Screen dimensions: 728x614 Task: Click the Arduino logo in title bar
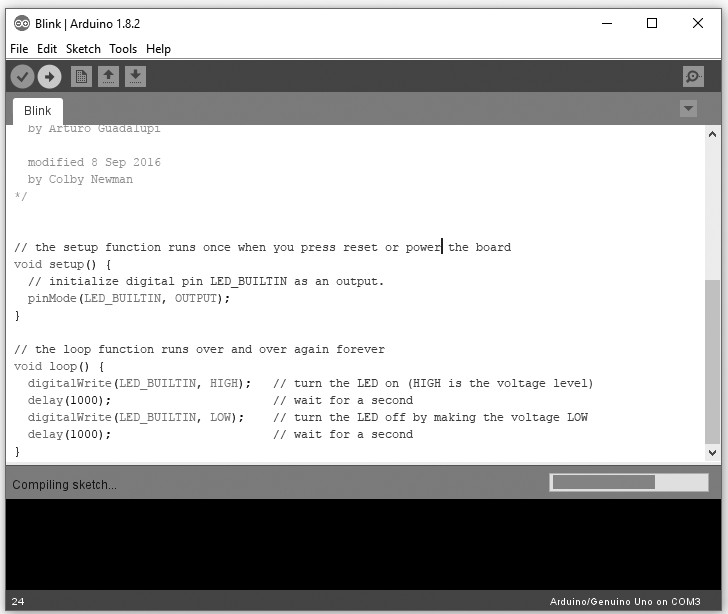(x=22, y=23)
